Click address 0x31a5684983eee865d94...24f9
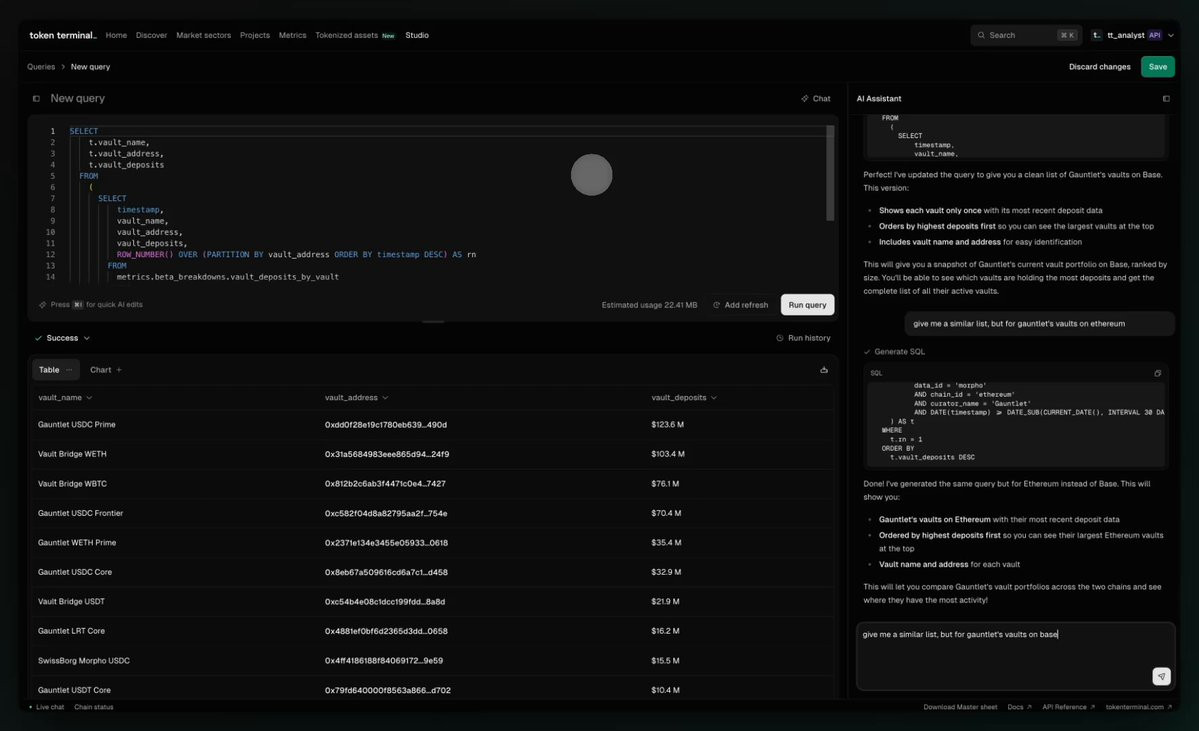 click(x=386, y=454)
